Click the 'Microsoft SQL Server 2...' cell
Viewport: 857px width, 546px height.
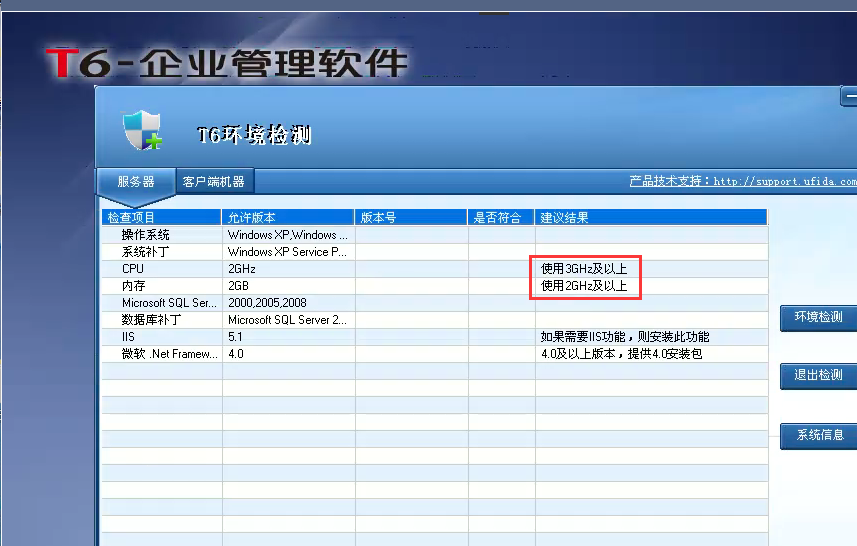click(287, 320)
